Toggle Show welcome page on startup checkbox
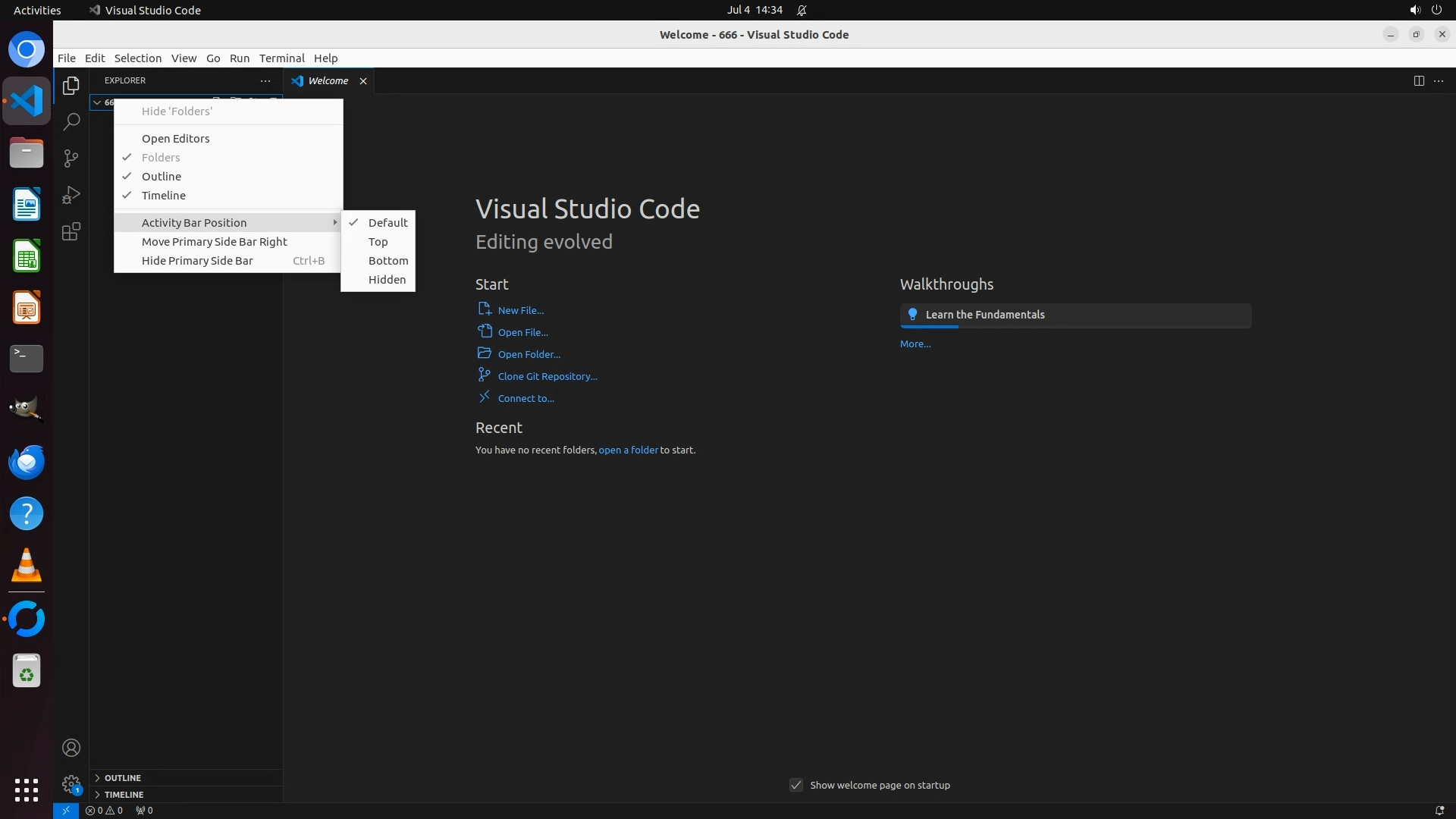The height and width of the screenshot is (819, 1456). click(796, 786)
